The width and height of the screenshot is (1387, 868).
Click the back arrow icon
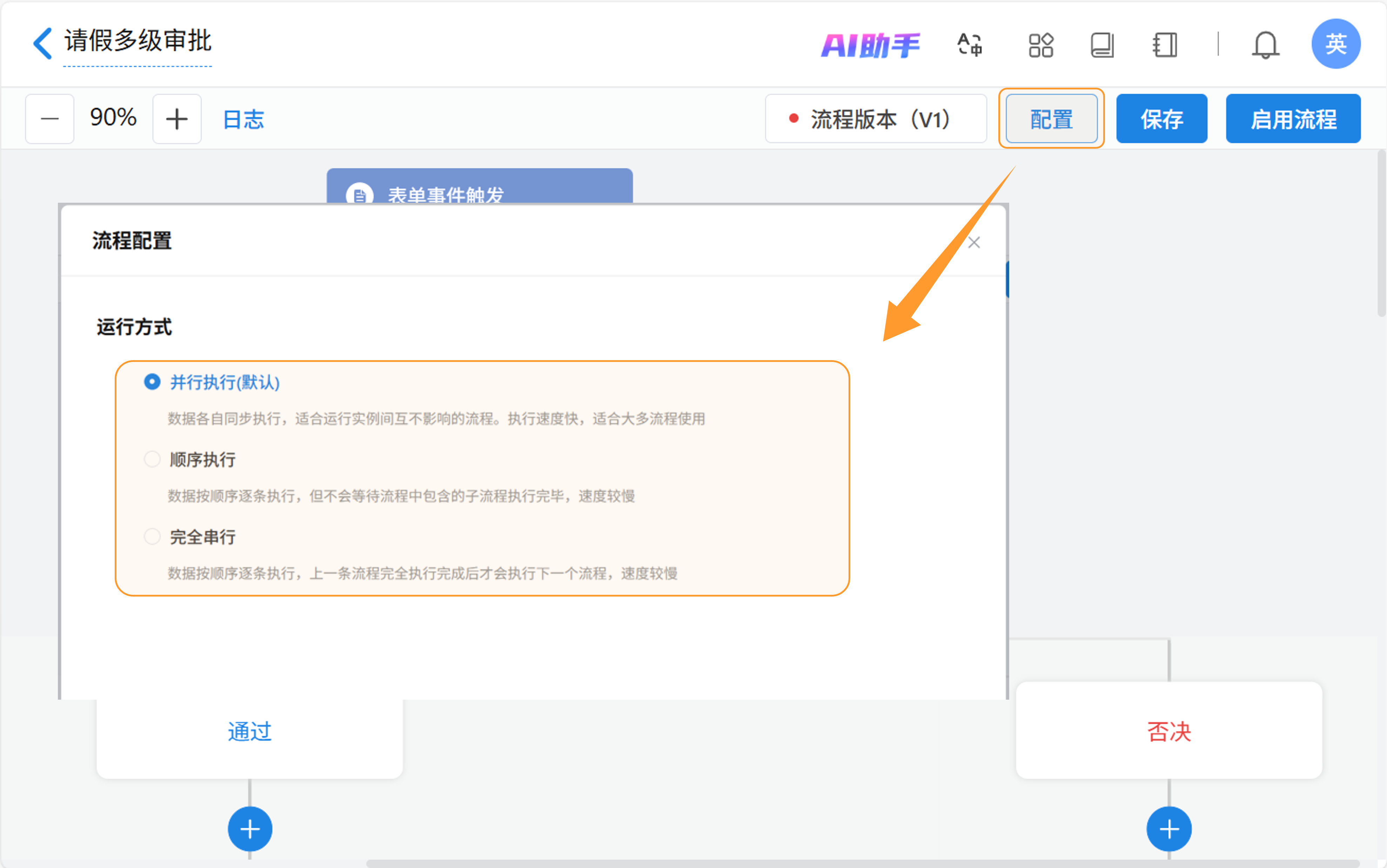pyautogui.click(x=43, y=43)
